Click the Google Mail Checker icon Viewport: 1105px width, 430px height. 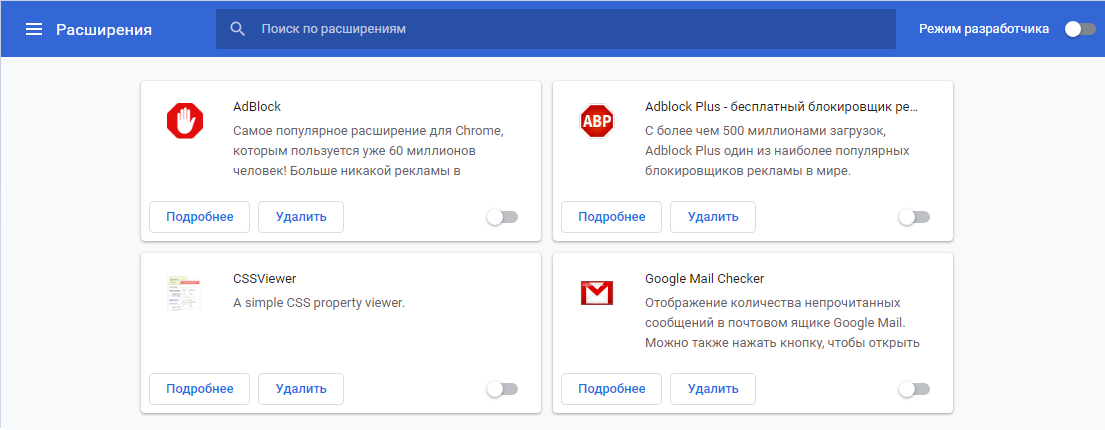597,293
